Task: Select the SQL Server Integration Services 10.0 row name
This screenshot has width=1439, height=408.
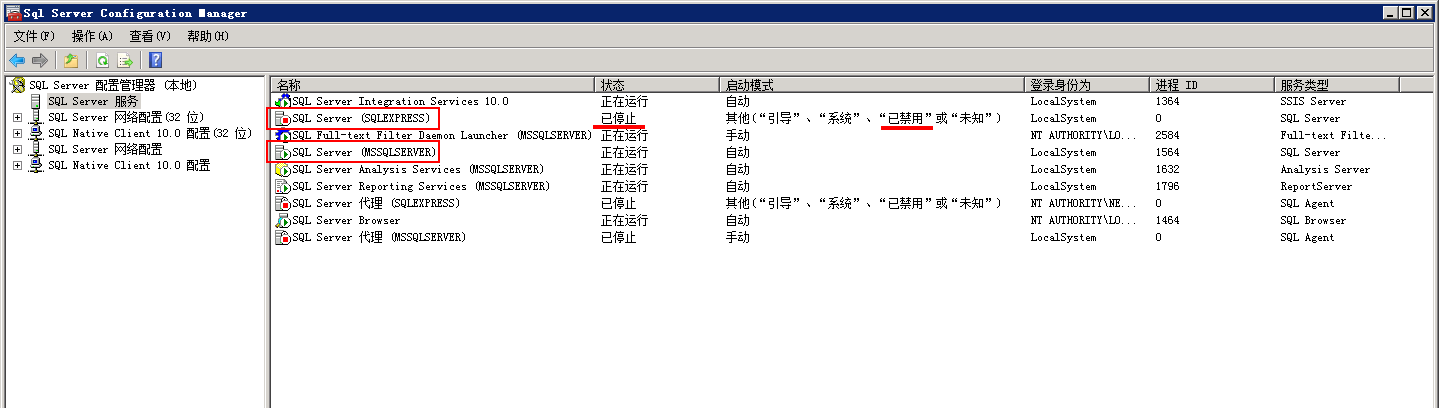Action: (x=400, y=101)
